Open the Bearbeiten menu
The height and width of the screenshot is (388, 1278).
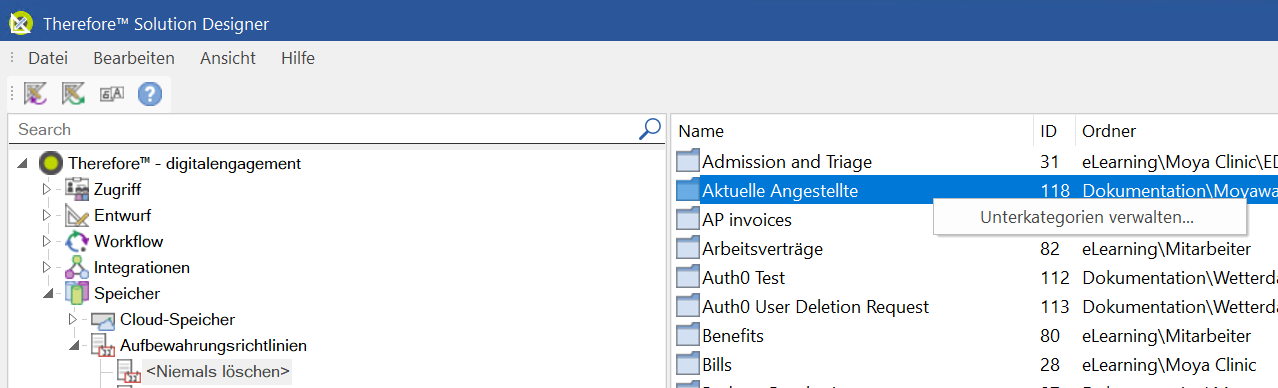134,58
